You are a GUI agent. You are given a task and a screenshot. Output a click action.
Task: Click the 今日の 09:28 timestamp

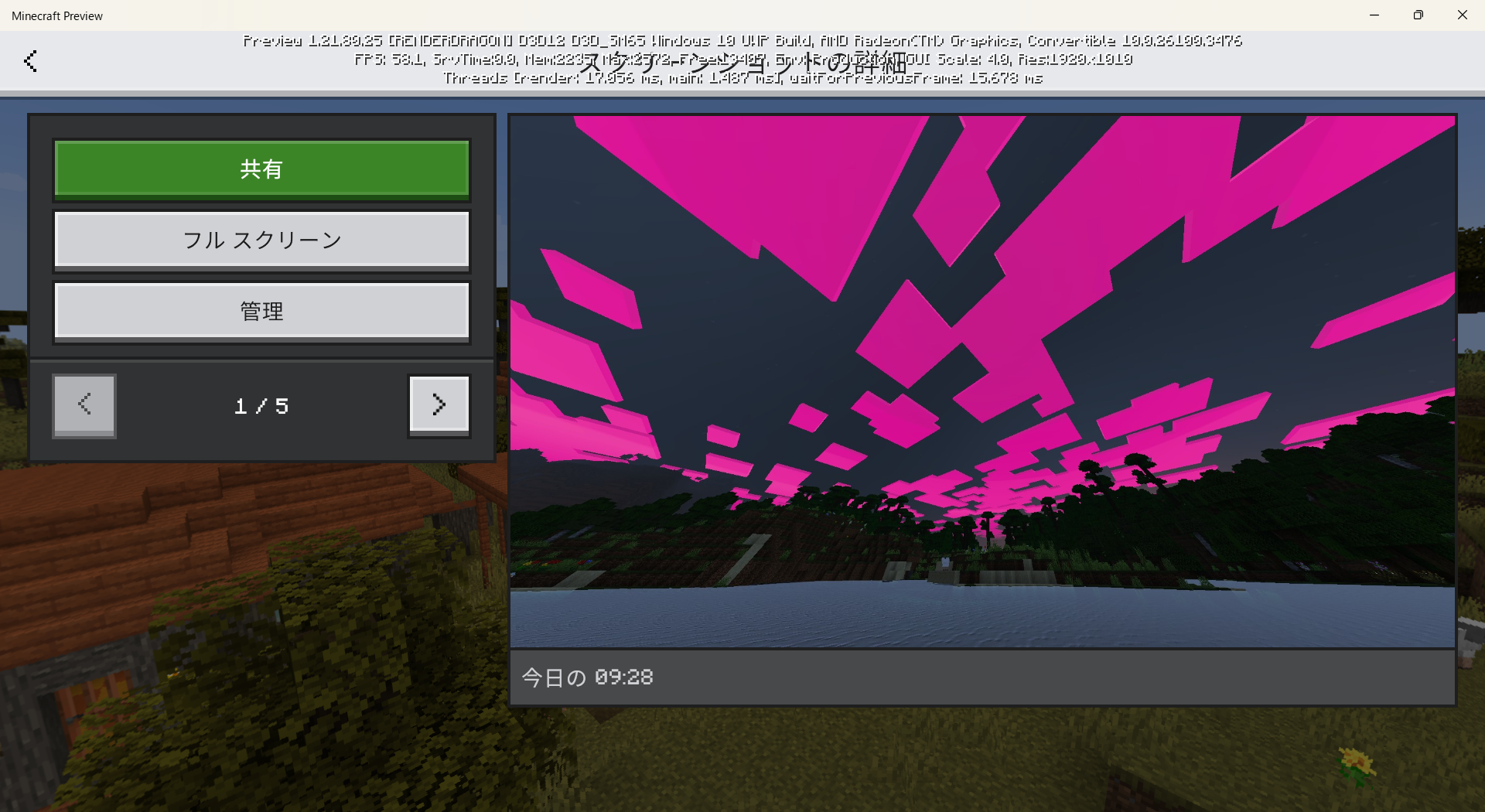tap(588, 677)
